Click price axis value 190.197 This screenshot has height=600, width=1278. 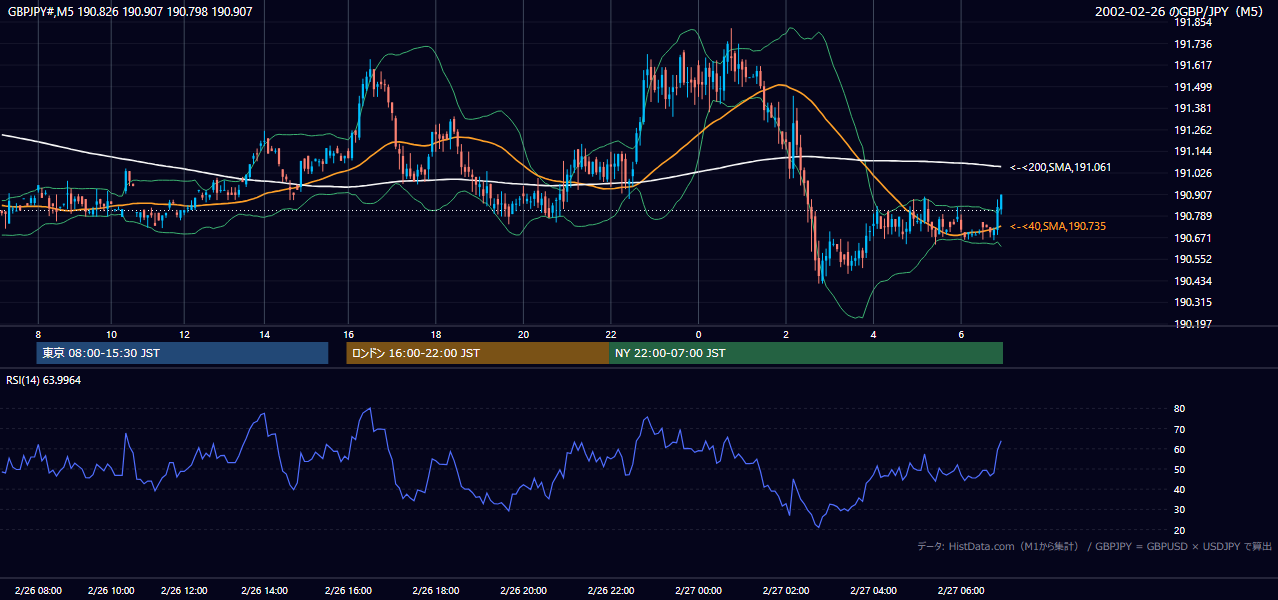(1193, 324)
